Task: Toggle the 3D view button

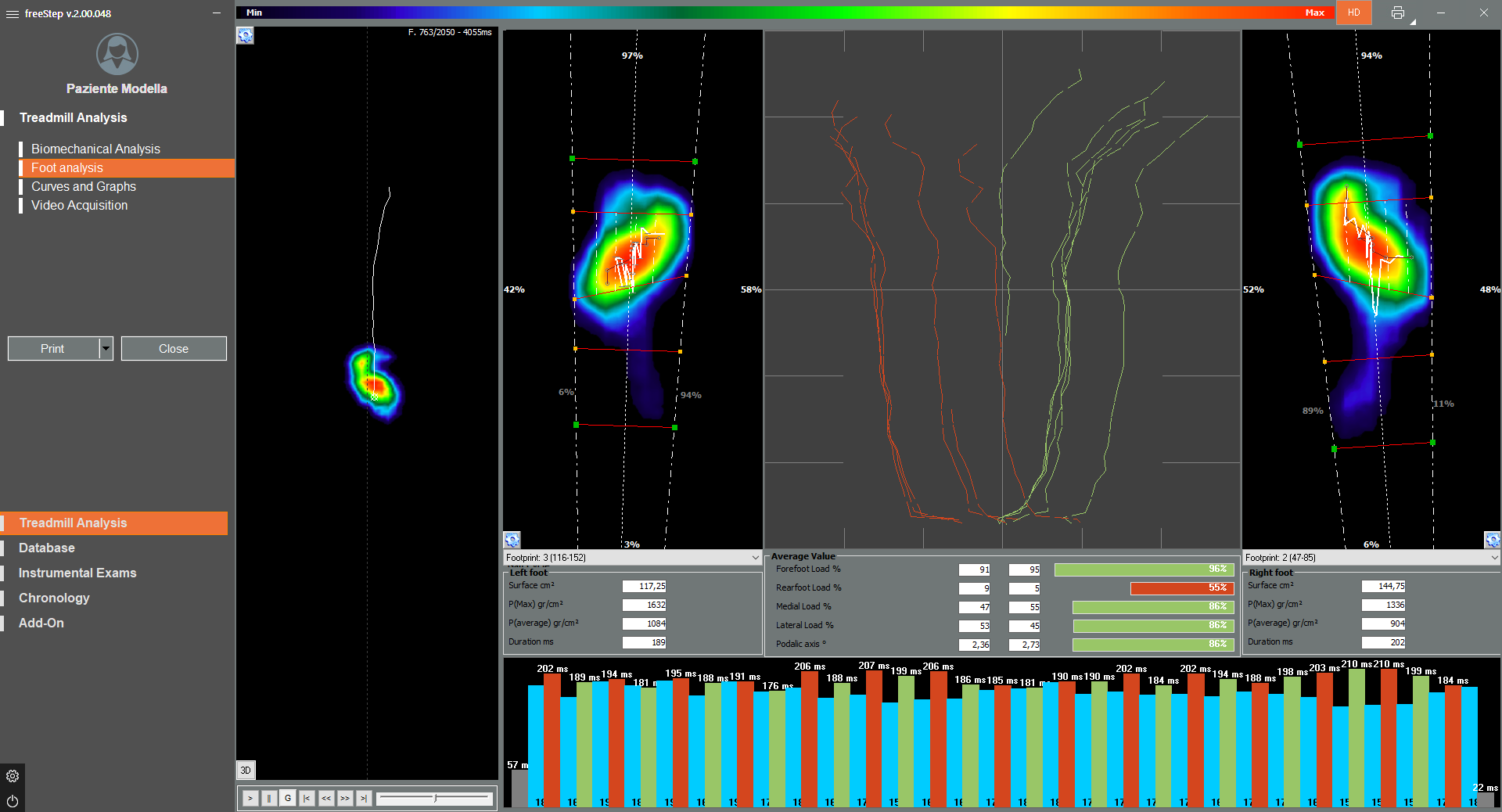Action: (246, 771)
